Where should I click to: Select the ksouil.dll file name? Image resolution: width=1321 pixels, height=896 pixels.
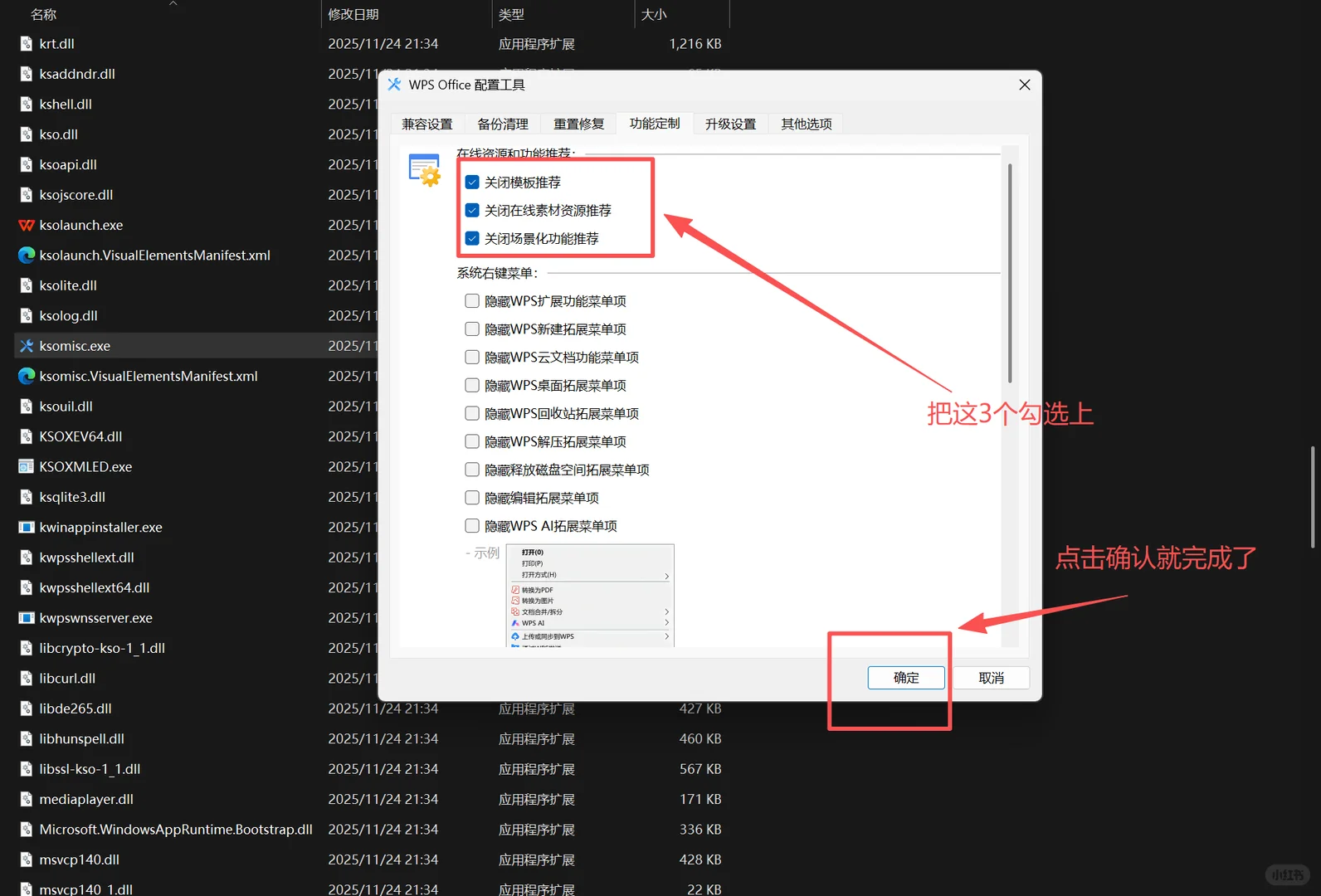coord(66,407)
